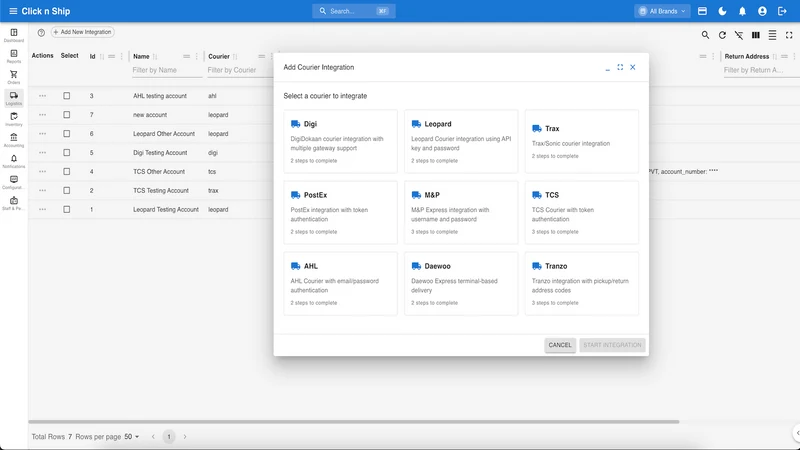The width and height of the screenshot is (800, 450).
Task: Open actions menu for AHL testing account row
Action: click(42, 96)
